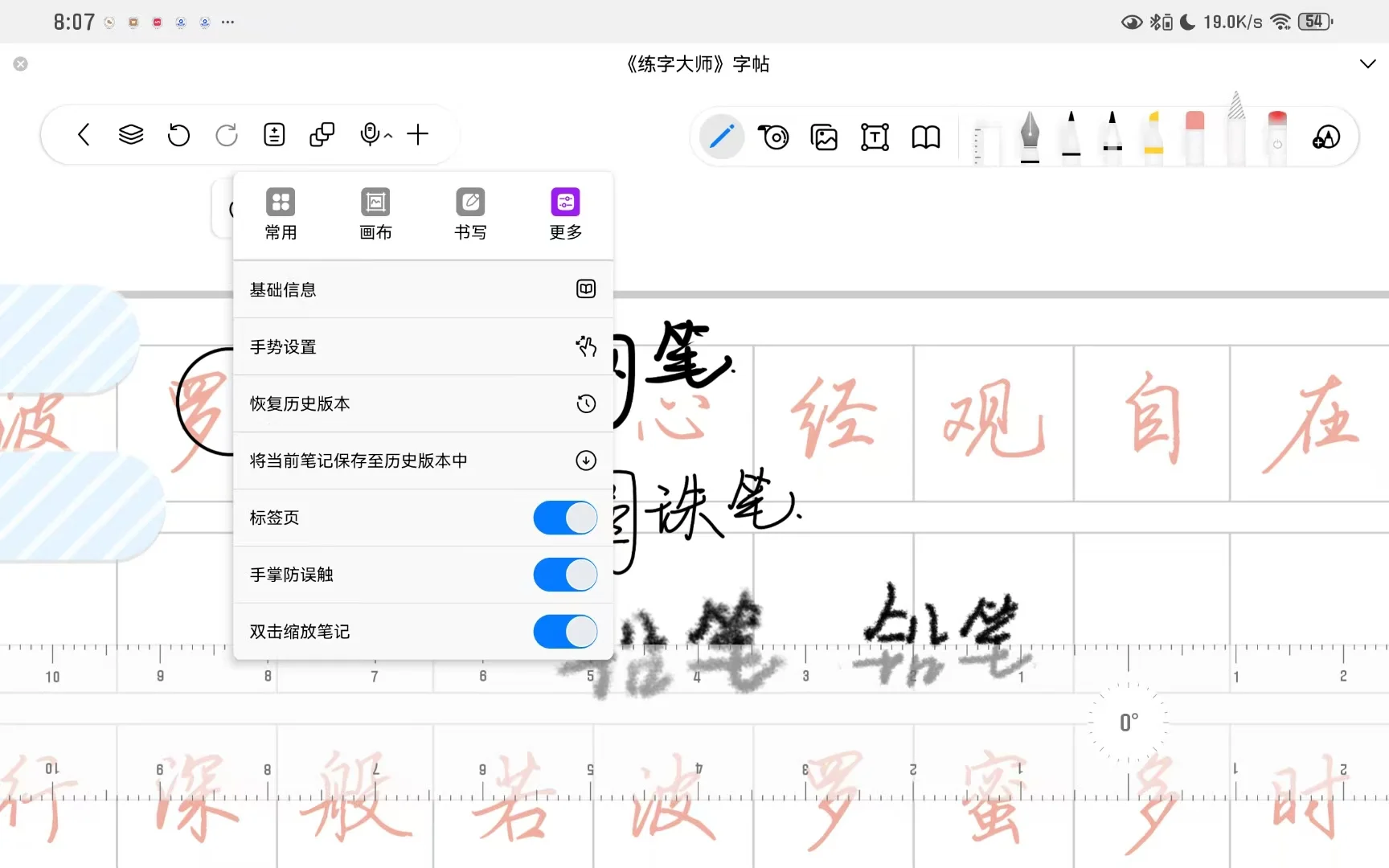Viewport: 1389px width, 868px height.
Task: Choose the yellow highlighter pen
Action: pyautogui.click(x=1153, y=137)
